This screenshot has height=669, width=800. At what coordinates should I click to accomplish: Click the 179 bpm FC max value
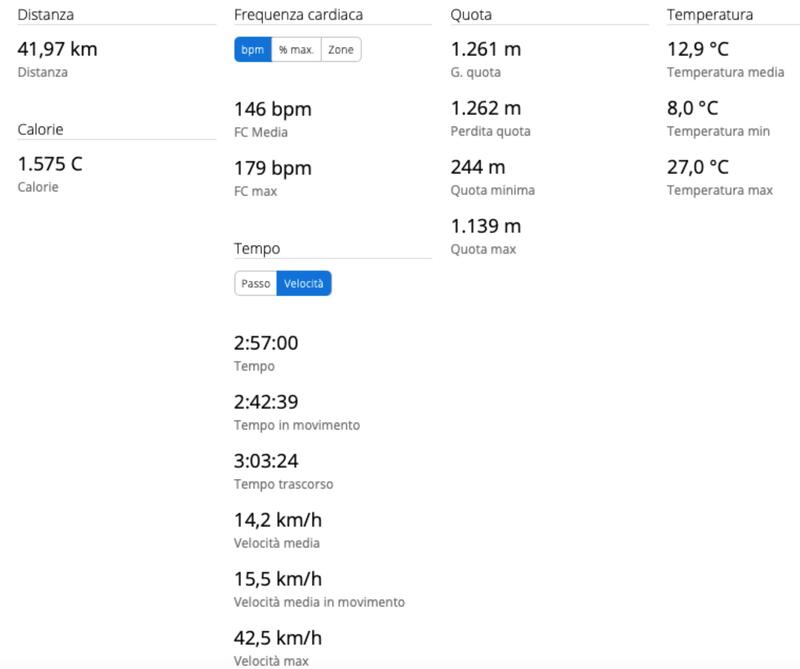pyautogui.click(x=273, y=168)
